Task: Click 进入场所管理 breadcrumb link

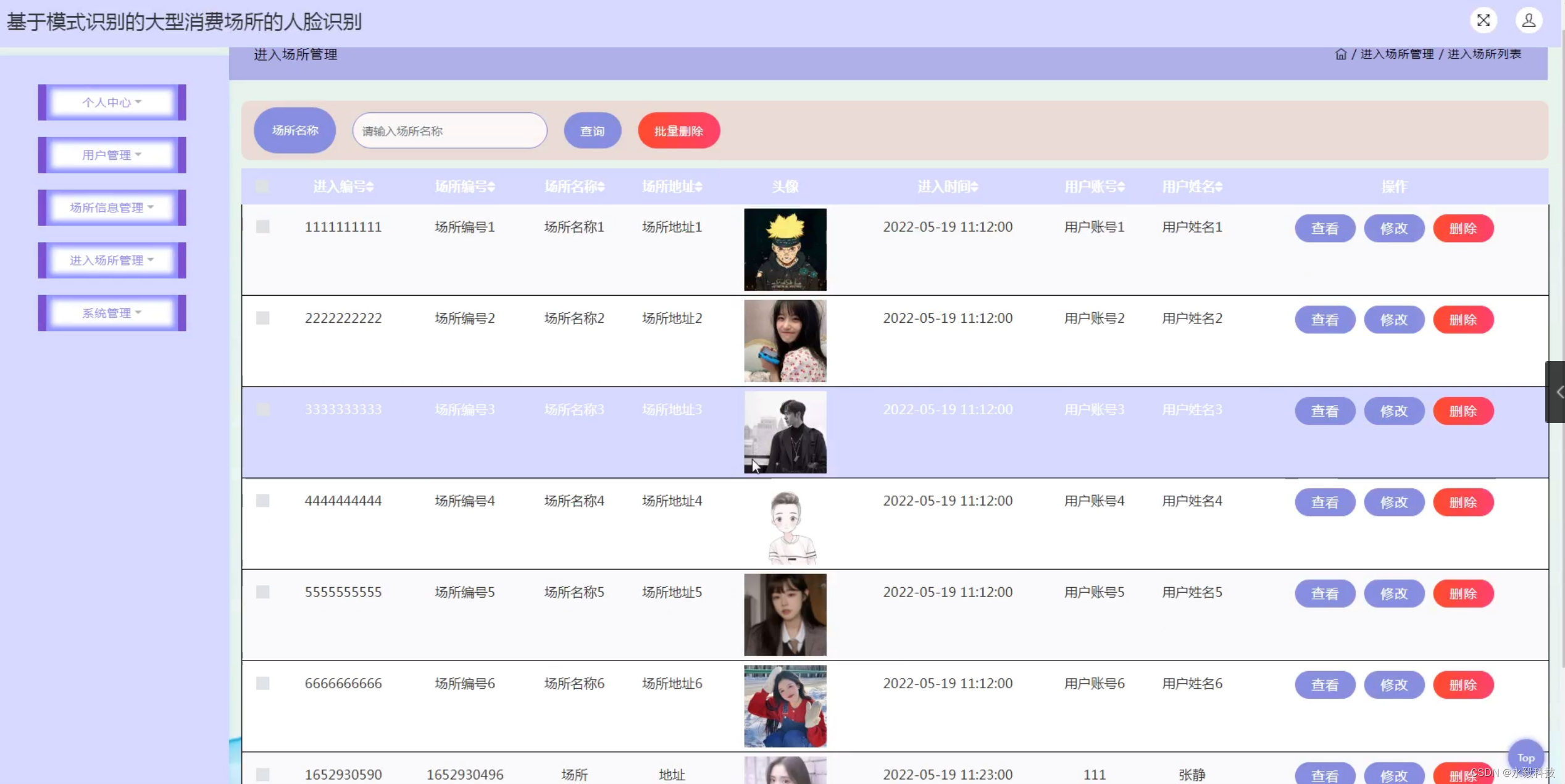Action: (1396, 54)
